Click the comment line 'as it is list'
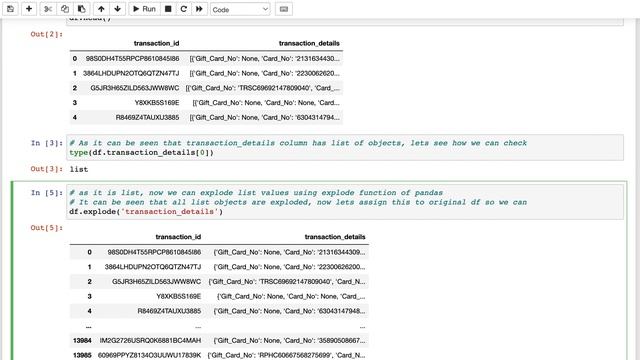Screen dimensions: 640x360 [256, 192]
